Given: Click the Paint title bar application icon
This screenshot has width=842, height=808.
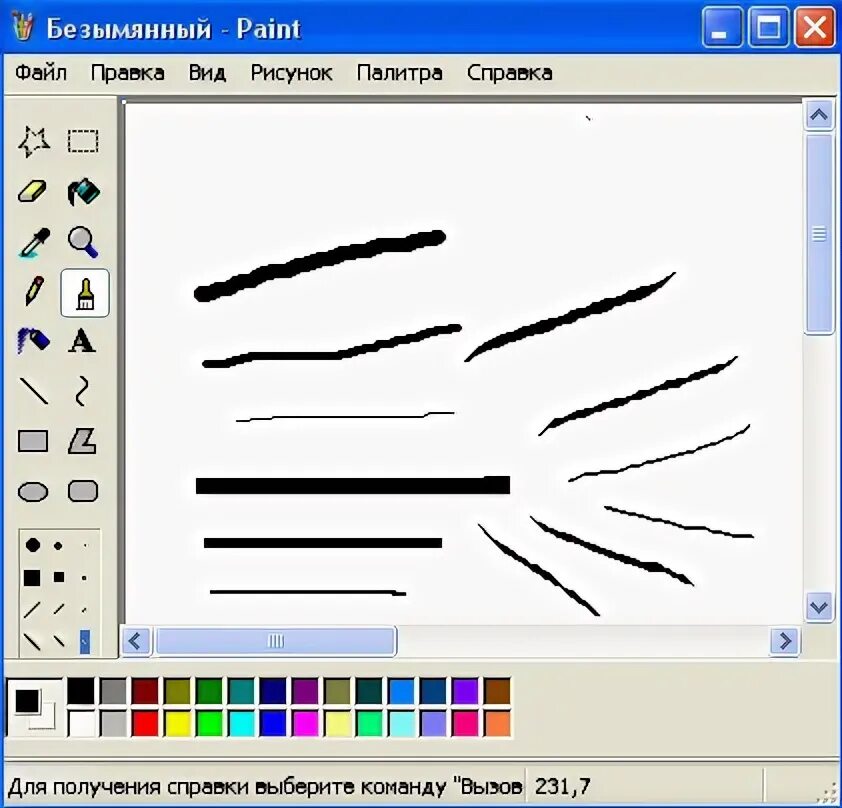Looking at the screenshot, I should point(23,27).
